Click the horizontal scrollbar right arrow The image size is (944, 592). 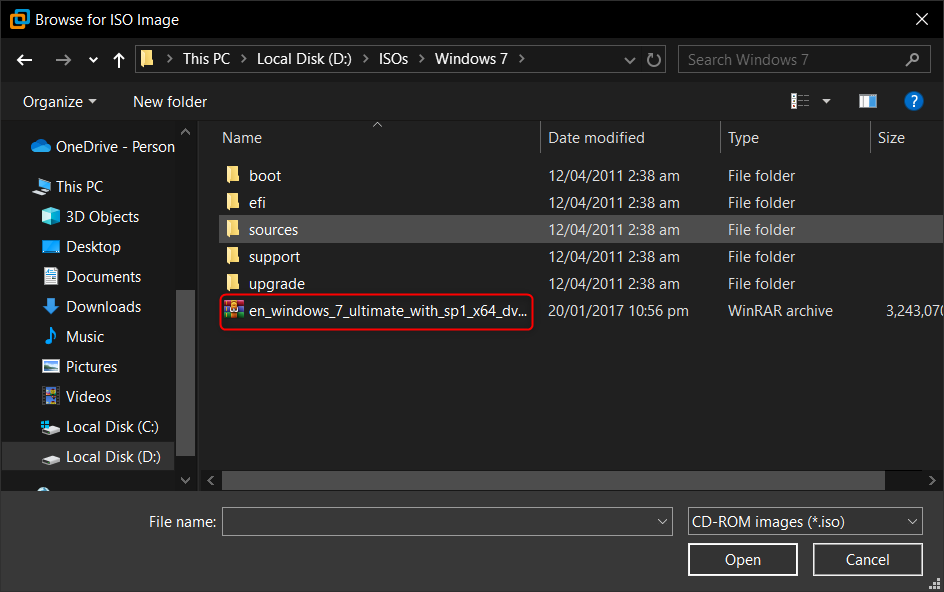[x=932, y=481]
